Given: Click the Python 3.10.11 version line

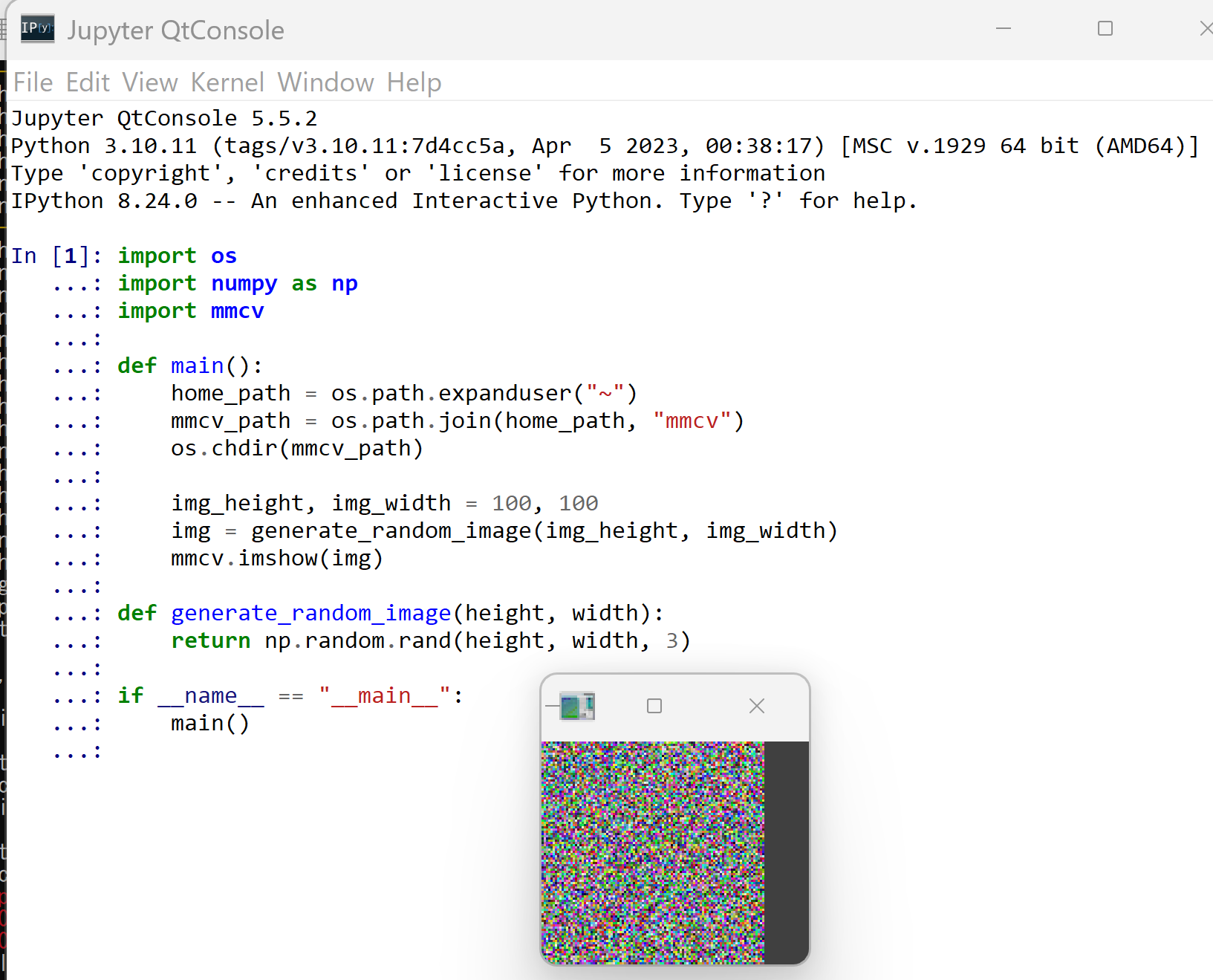Looking at the screenshot, I should tap(605, 146).
